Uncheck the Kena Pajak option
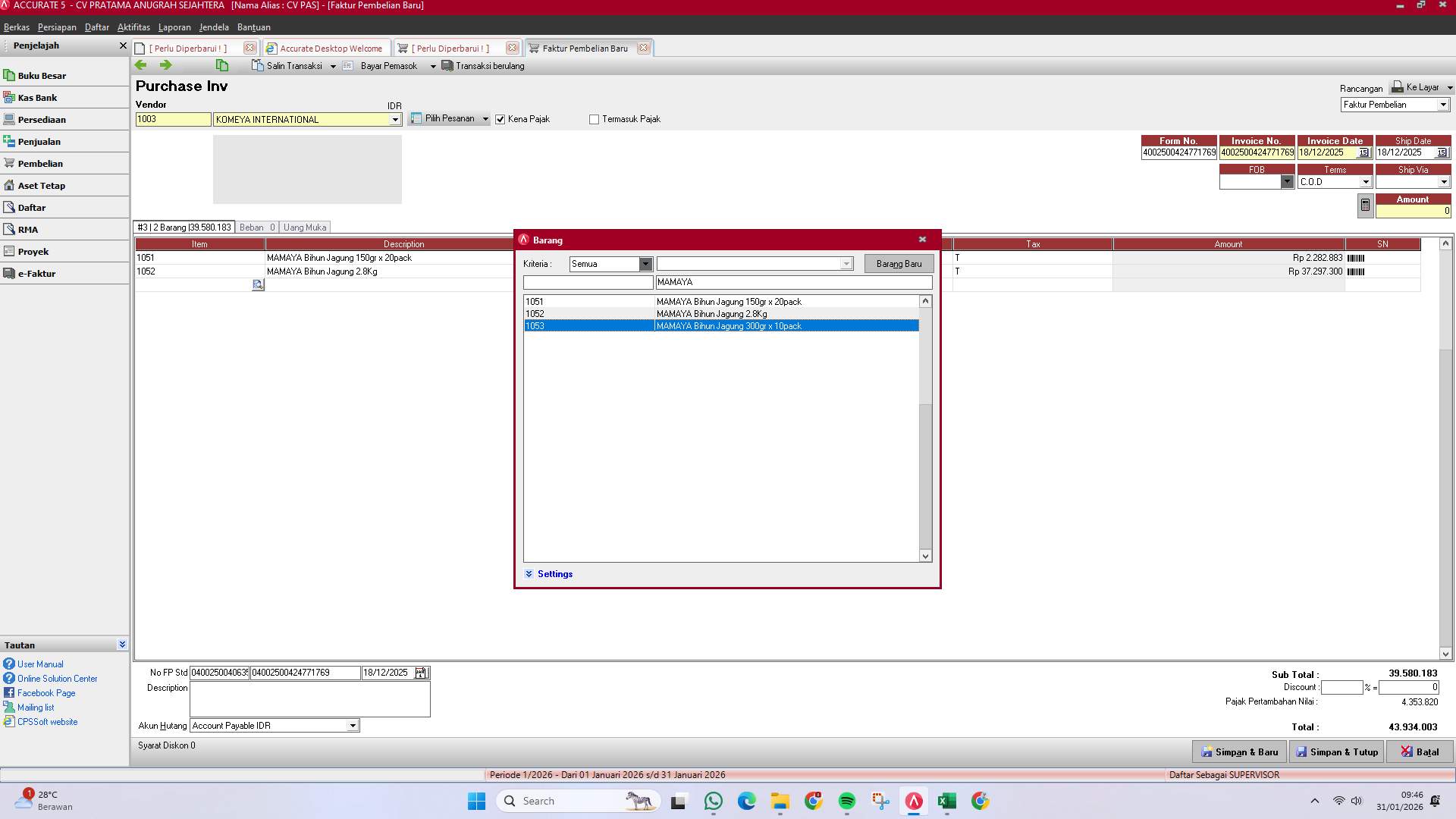The height and width of the screenshot is (819, 1456). point(500,119)
